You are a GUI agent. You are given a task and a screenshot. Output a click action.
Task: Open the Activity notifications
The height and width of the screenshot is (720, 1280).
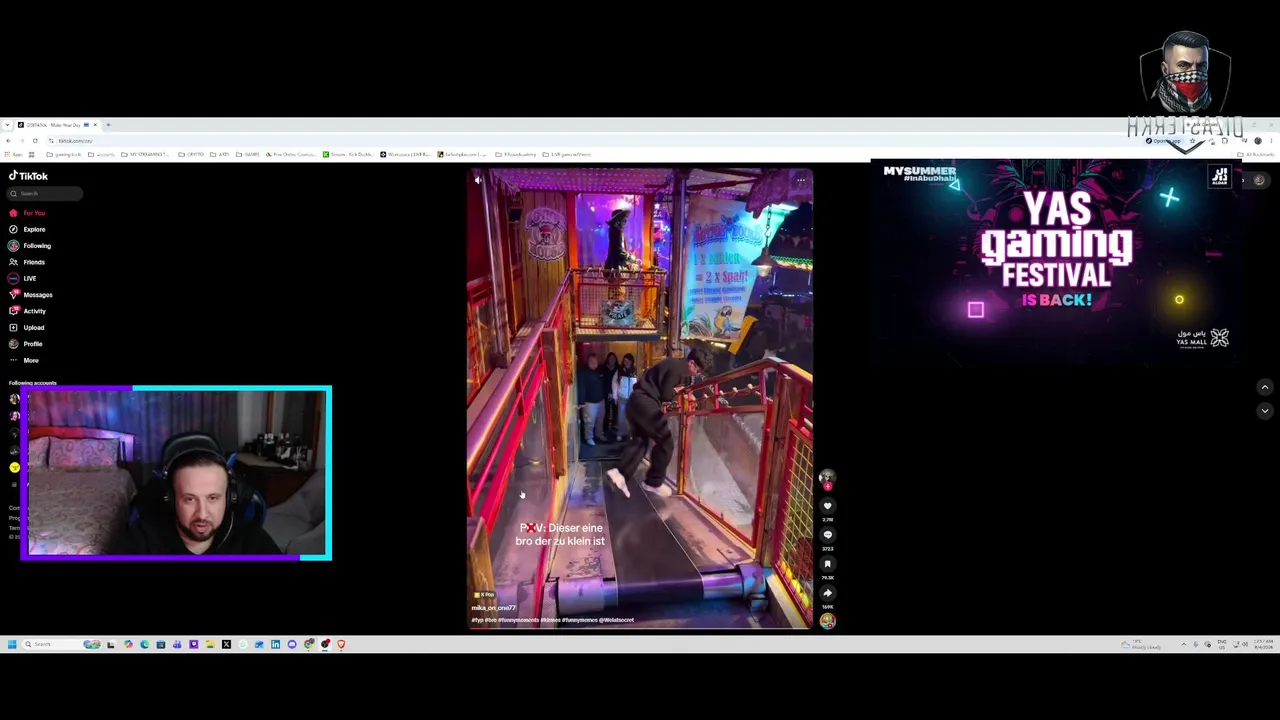[x=28, y=311]
